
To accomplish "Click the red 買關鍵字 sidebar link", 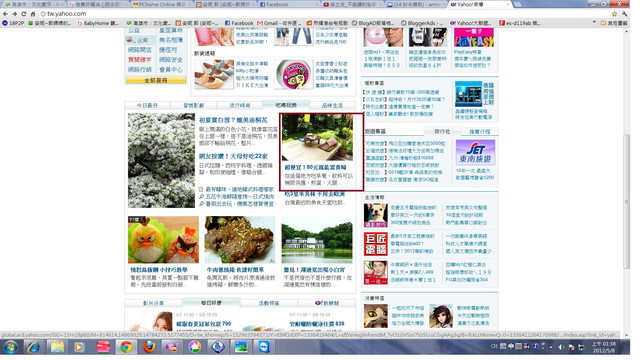I will click(140, 60).
